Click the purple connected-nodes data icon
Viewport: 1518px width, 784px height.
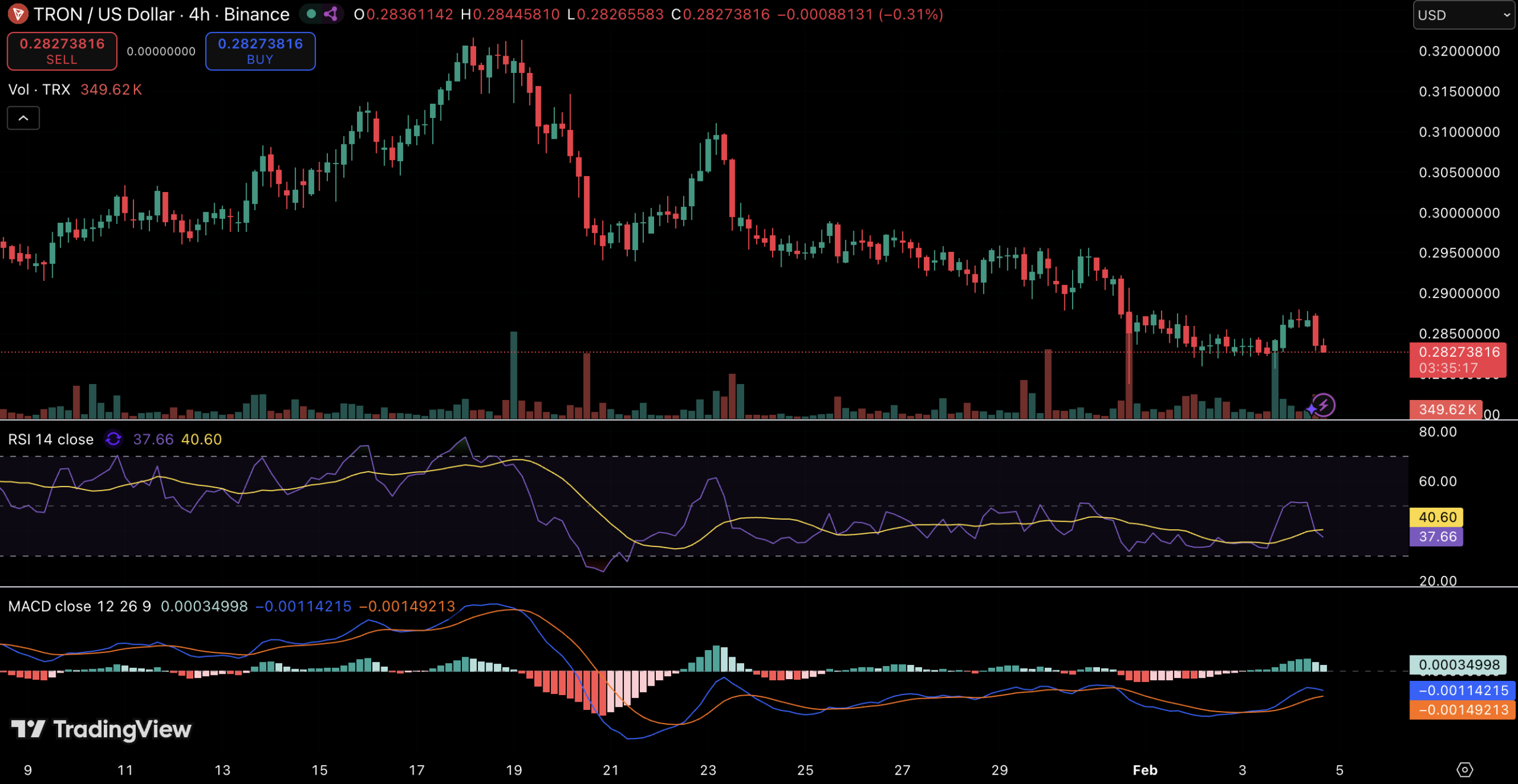331,14
